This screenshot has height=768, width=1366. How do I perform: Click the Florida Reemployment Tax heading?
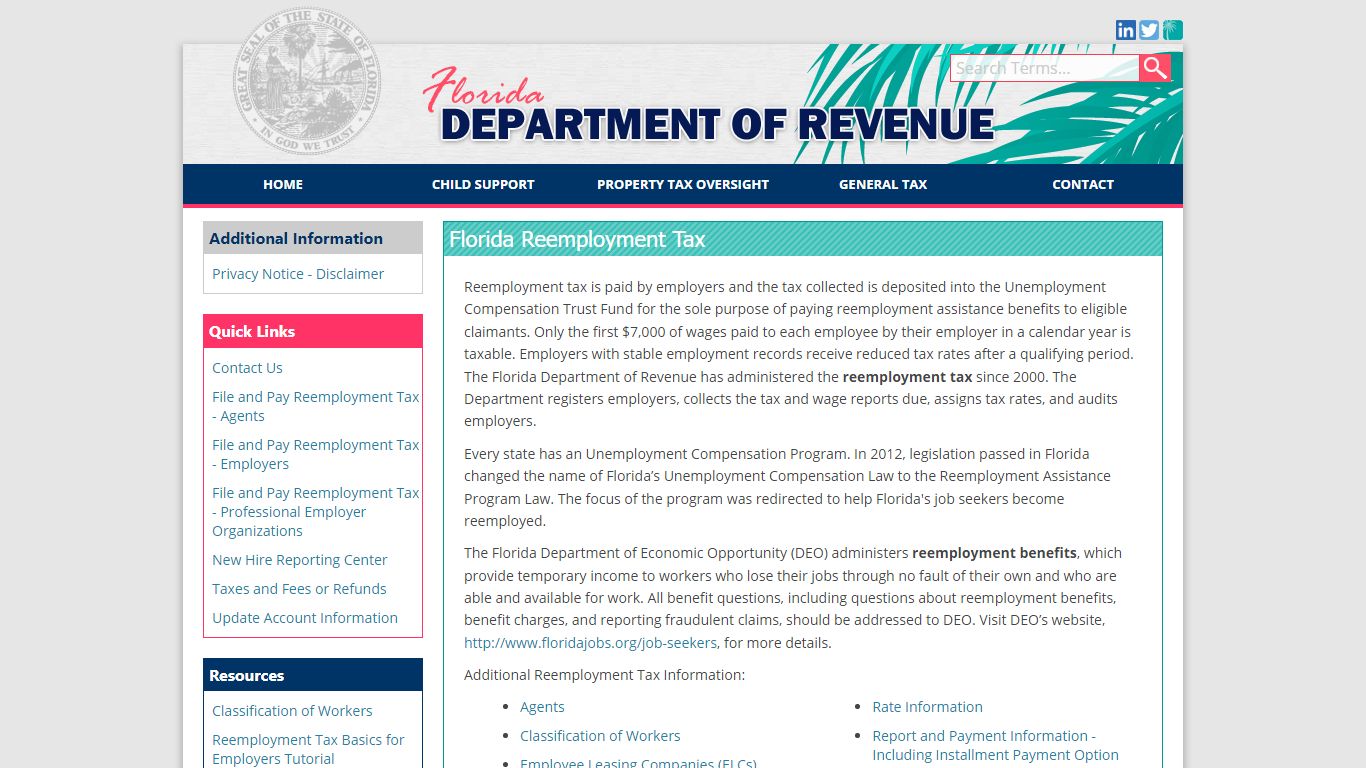(x=577, y=239)
